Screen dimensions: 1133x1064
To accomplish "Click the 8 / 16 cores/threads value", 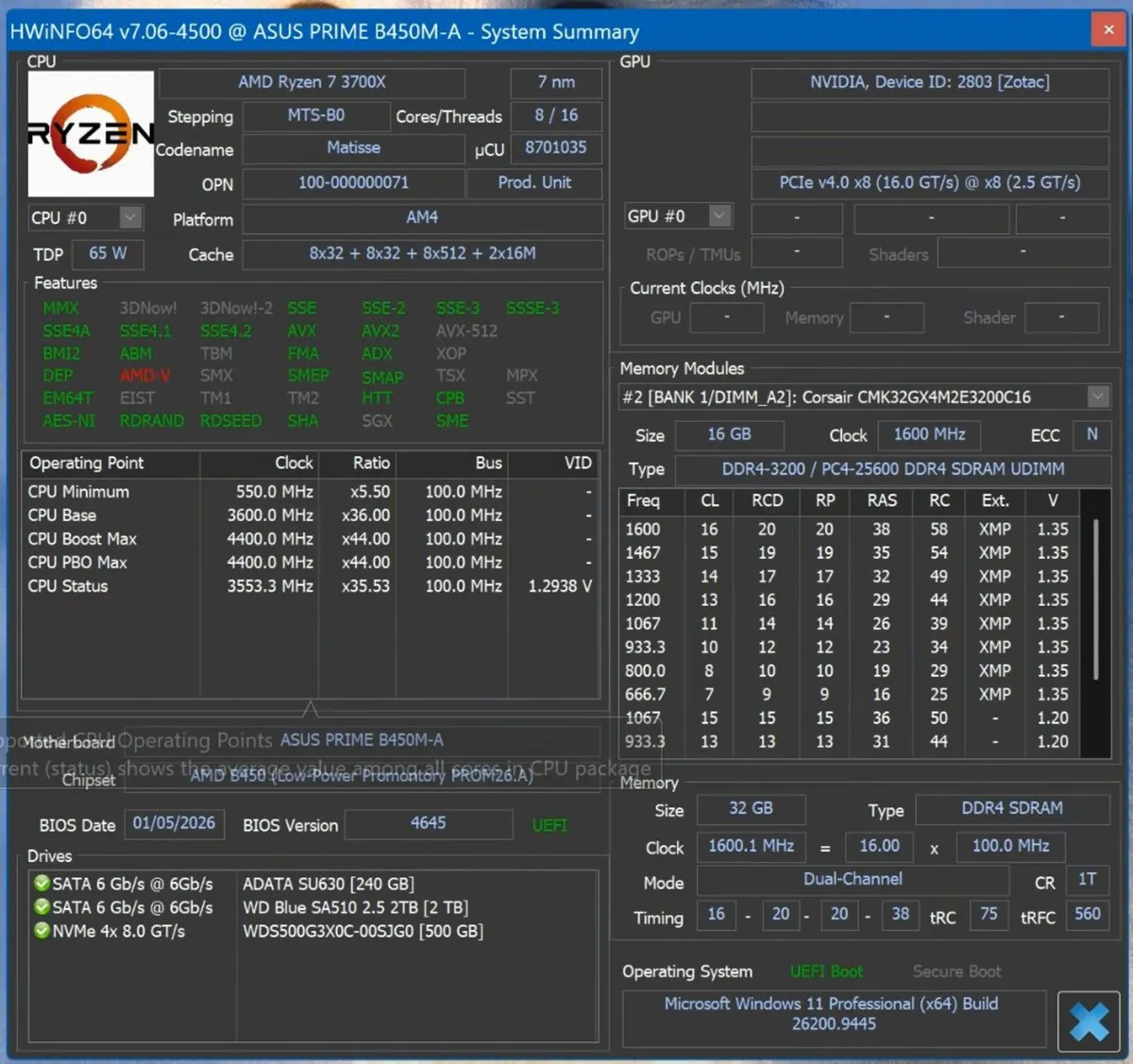I will click(x=556, y=116).
